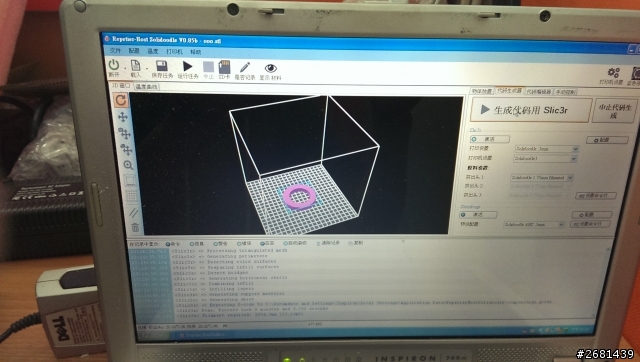Image resolution: width=640 pixels, height=362 pixels.
Task: Select the Move viewpoint four-arrow tool
Action: [x=122, y=117]
